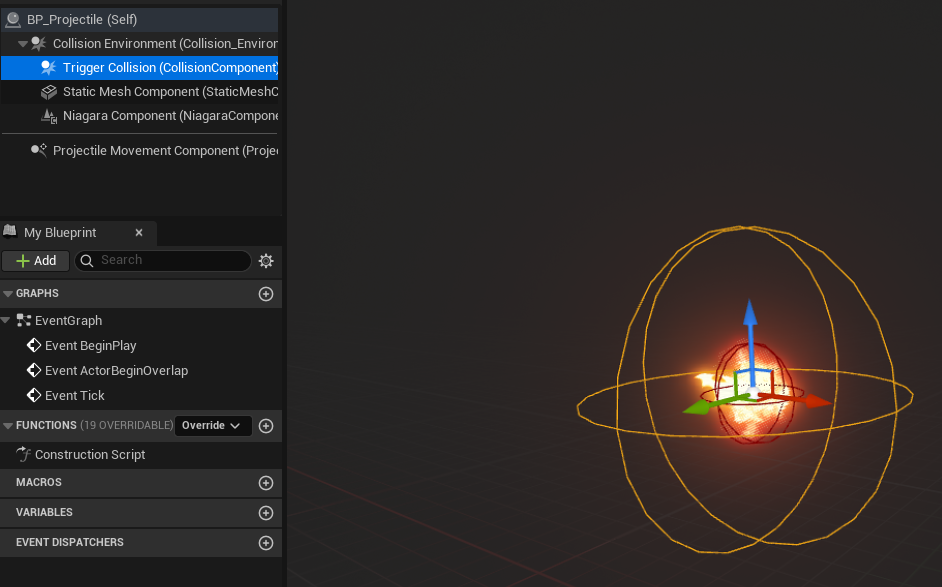Screen dimensions: 942x587
Task: Select Projectile Movement Component row
Action: pos(139,150)
